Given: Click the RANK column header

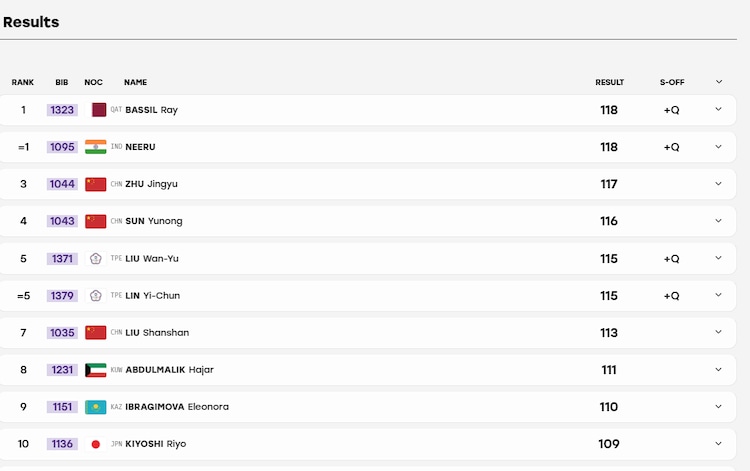Looking at the screenshot, I should click(23, 82).
